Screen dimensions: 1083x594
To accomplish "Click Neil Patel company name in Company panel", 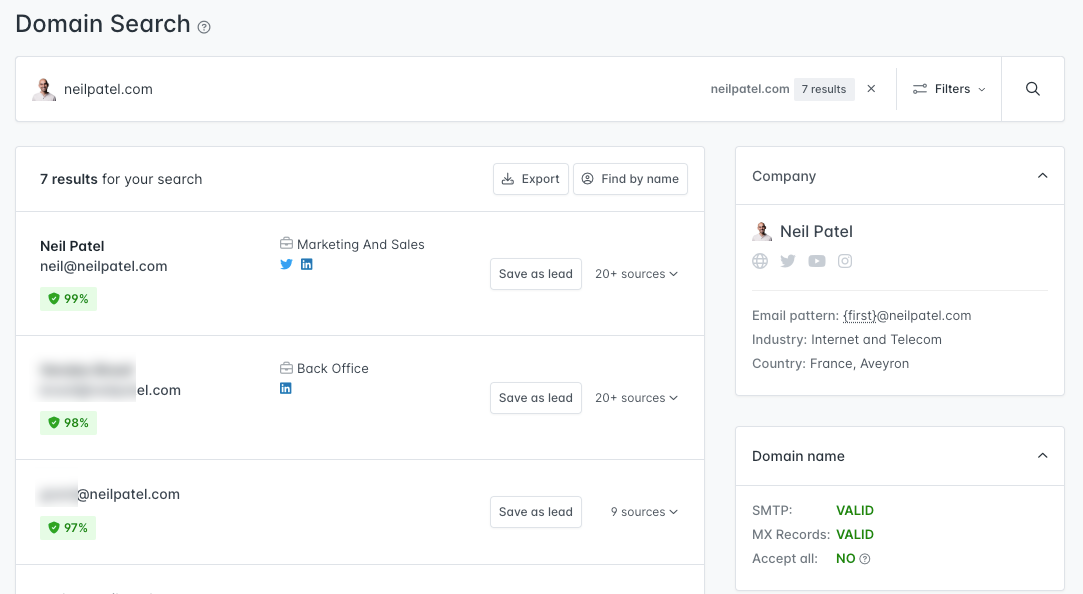I will [x=816, y=231].
